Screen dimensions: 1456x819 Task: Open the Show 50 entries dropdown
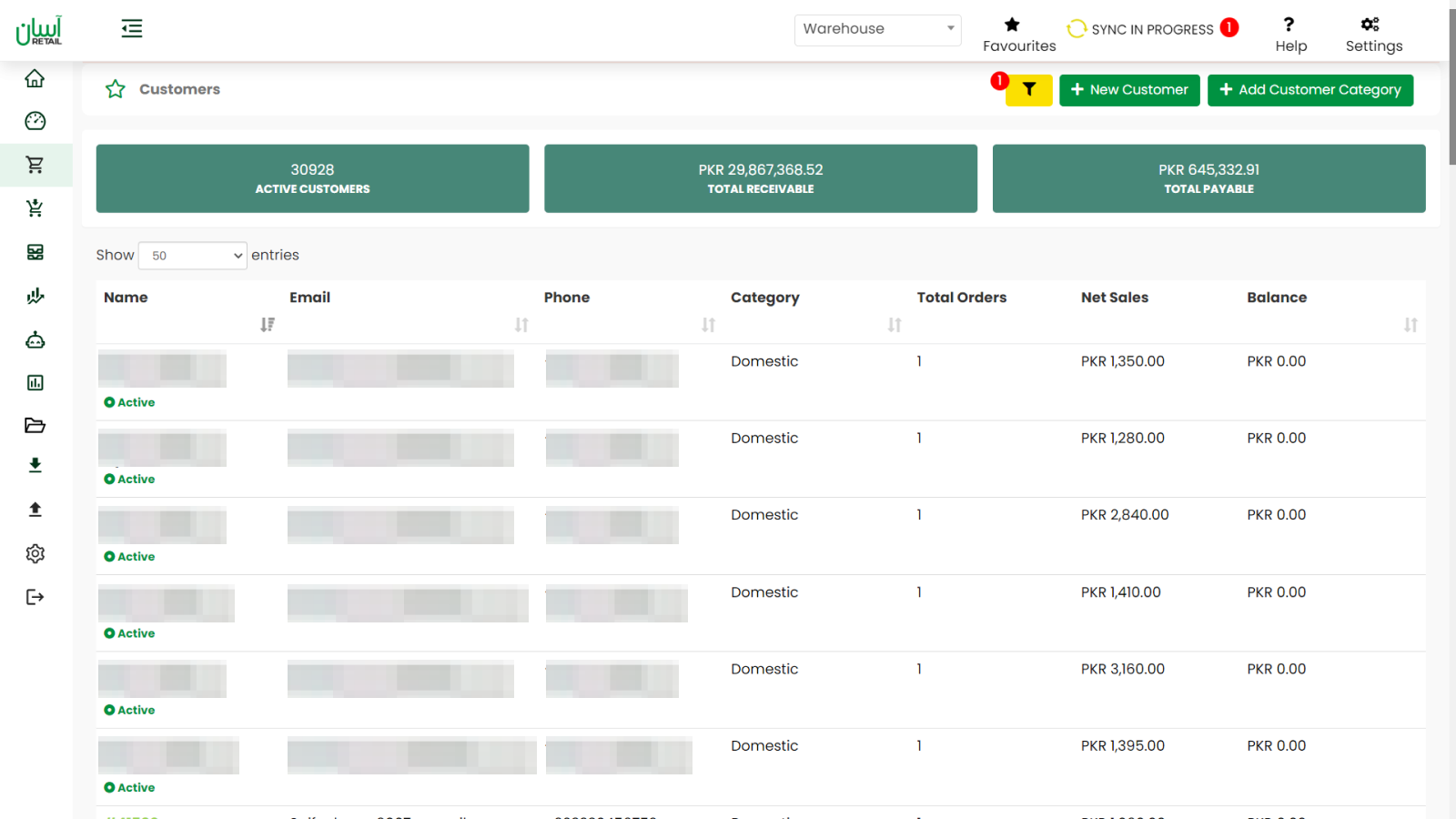[192, 256]
